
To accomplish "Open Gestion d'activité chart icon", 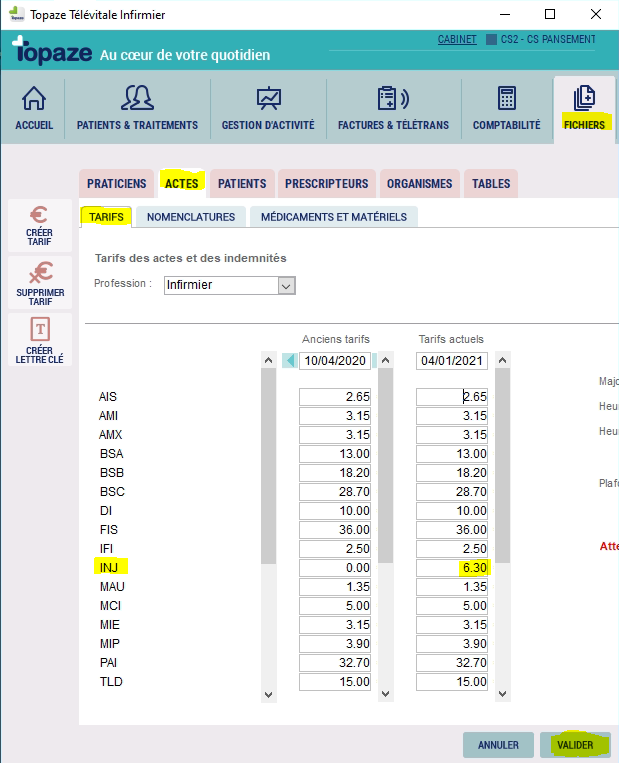I will [269, 98].
